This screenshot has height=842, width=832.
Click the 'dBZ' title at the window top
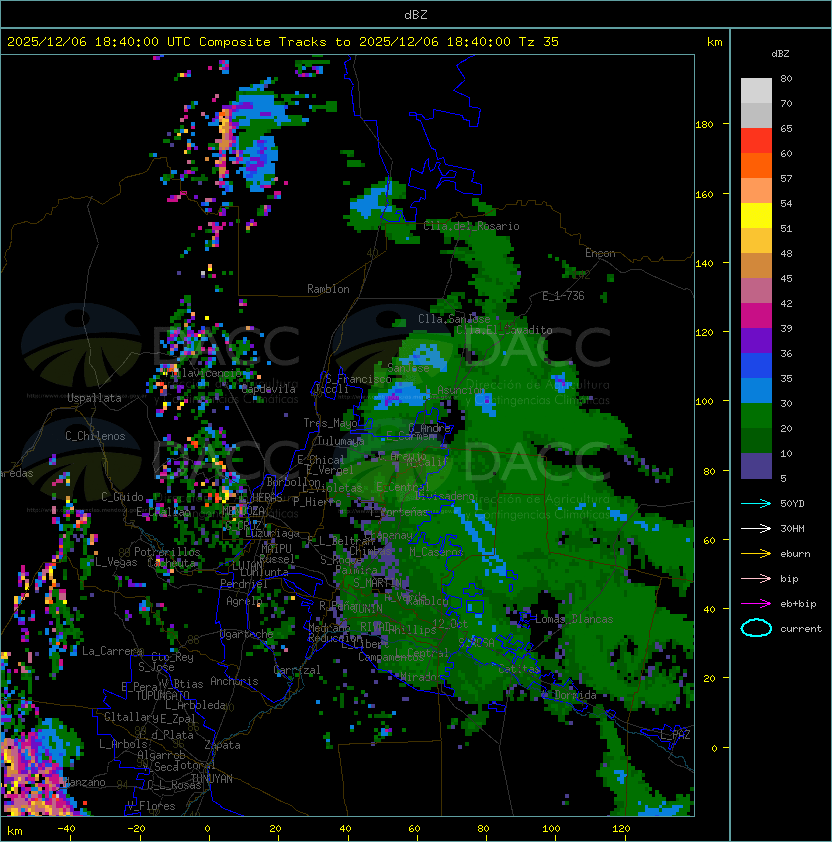416,14
